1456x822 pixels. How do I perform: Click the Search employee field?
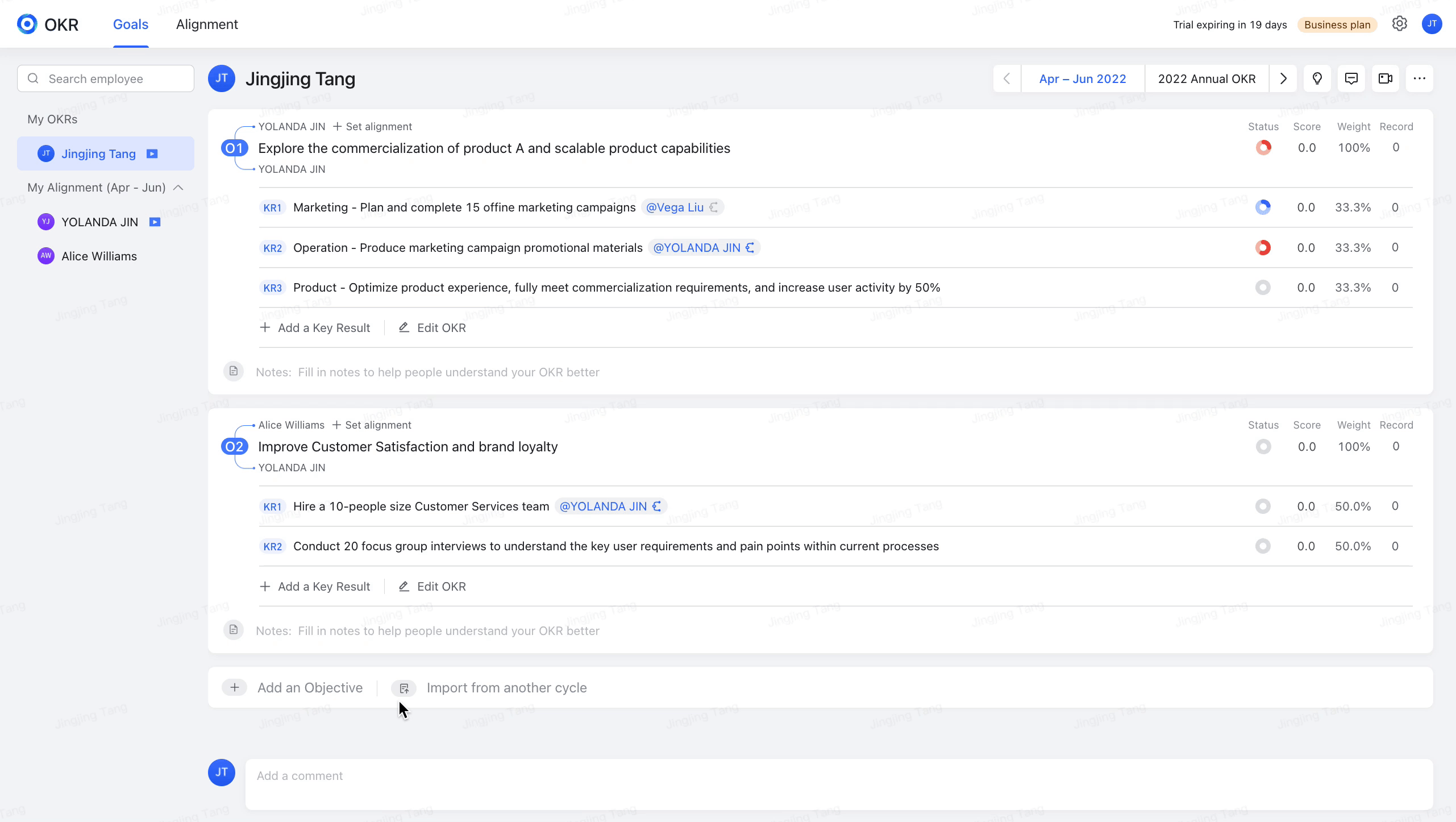106,78
